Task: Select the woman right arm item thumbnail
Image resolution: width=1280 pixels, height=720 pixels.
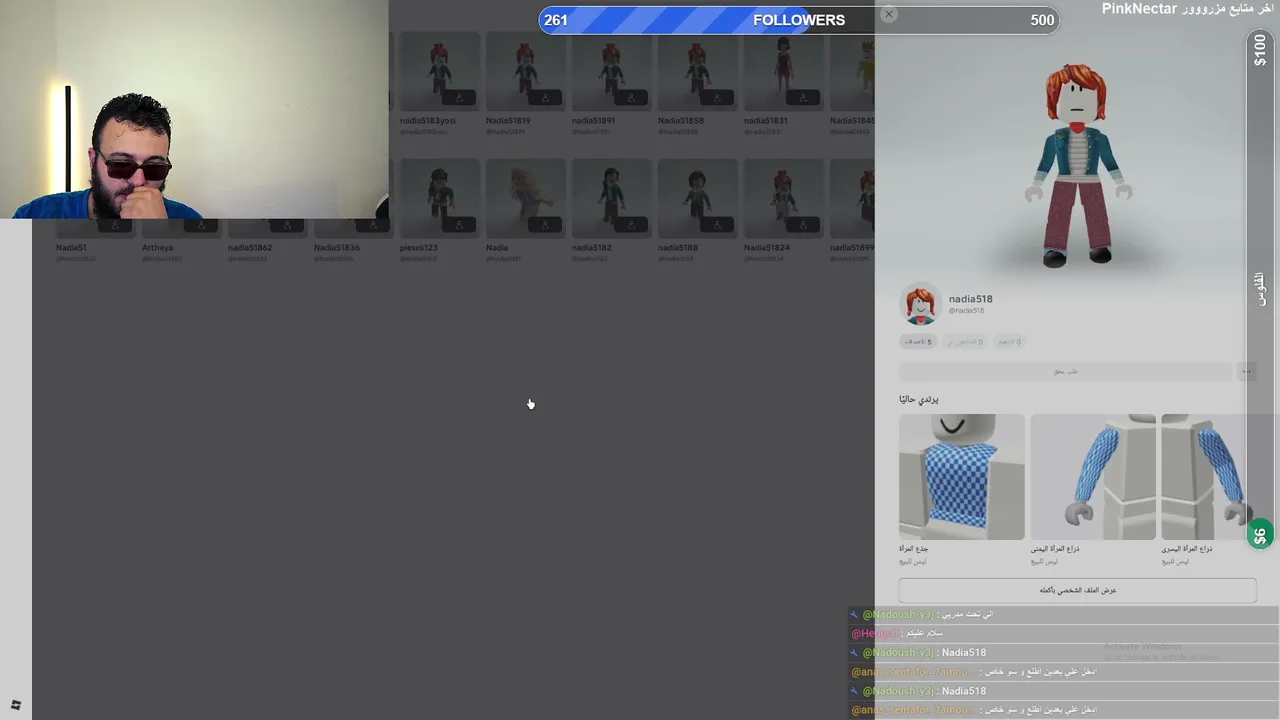Action: [1093, 477]
